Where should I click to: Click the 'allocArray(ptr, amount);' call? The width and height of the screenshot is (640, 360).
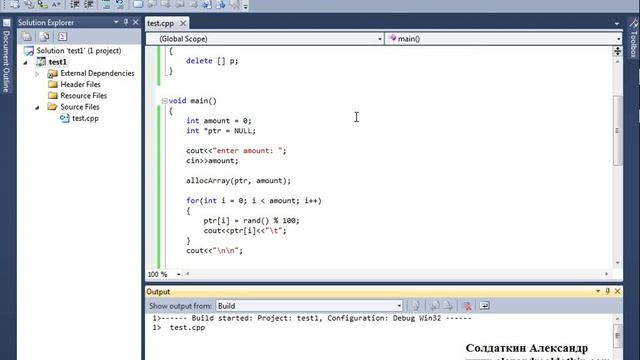pyautogui.click(x=238, y=181)
